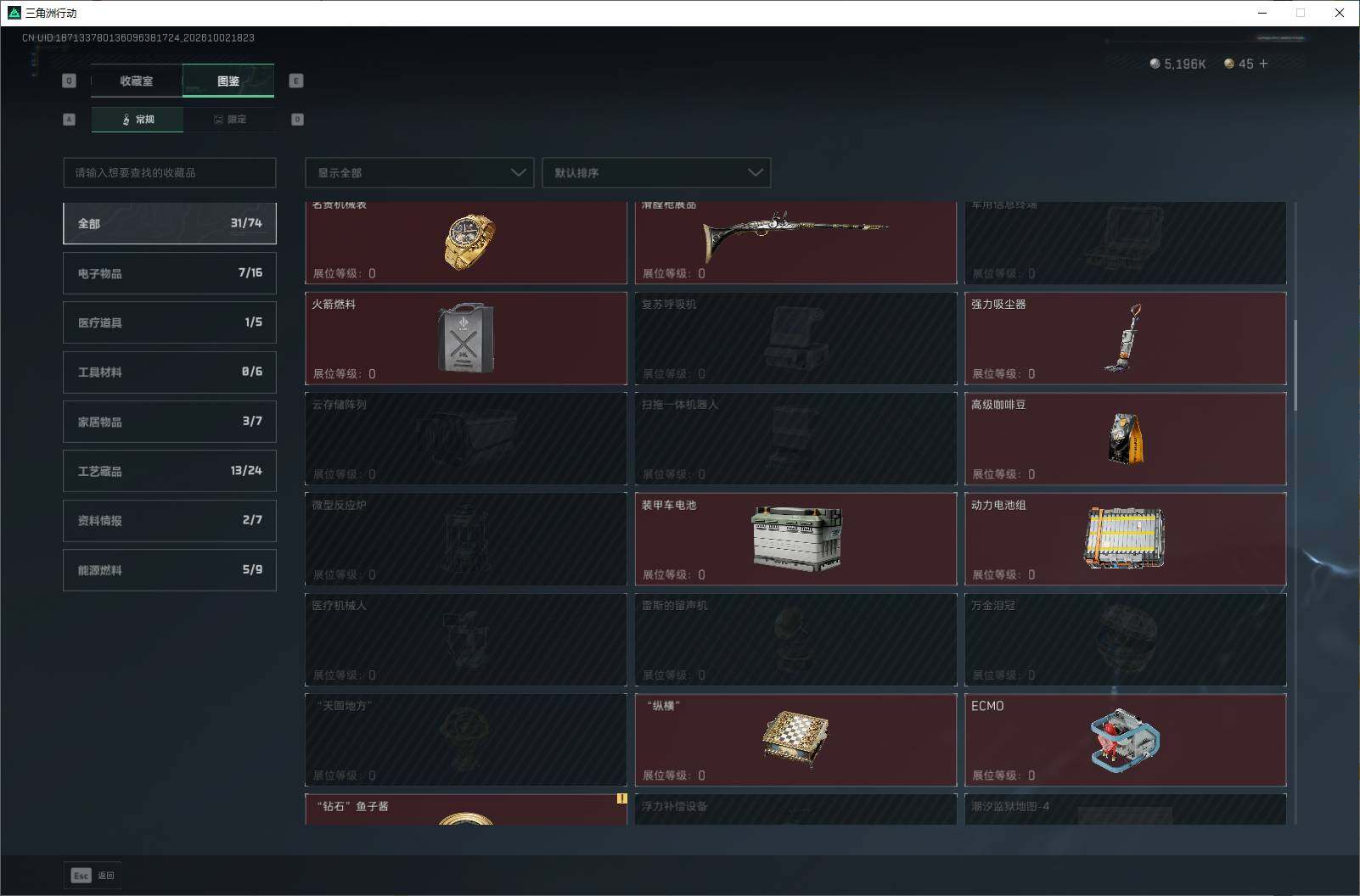
Task: Click the 高级咖啡豆 coffee bag icon
Action: (x=1126, y=439)
